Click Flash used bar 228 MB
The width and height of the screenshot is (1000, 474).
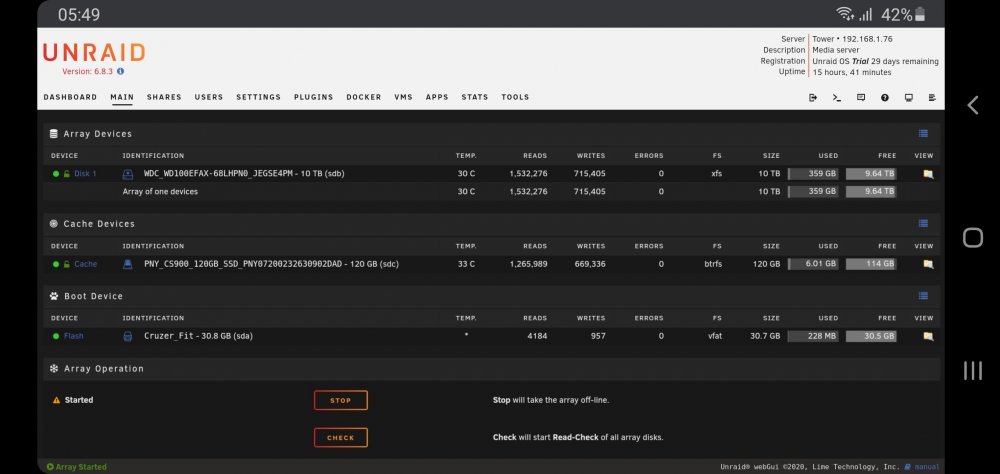[x=813, y=336]
